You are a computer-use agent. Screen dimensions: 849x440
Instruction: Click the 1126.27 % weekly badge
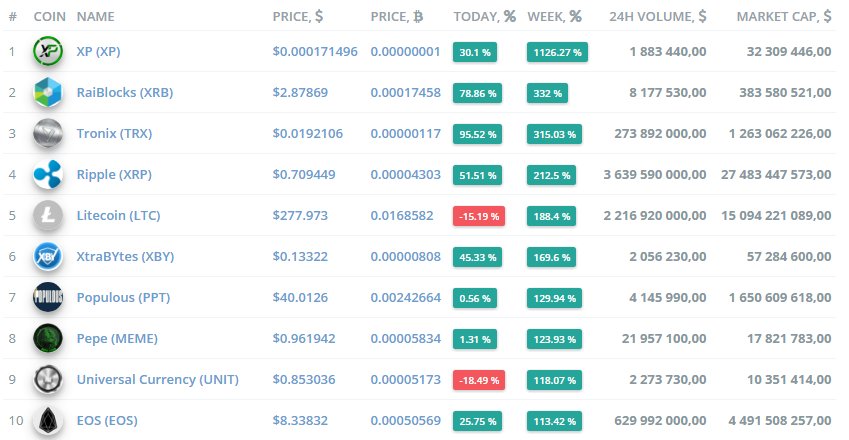(557, 52)
